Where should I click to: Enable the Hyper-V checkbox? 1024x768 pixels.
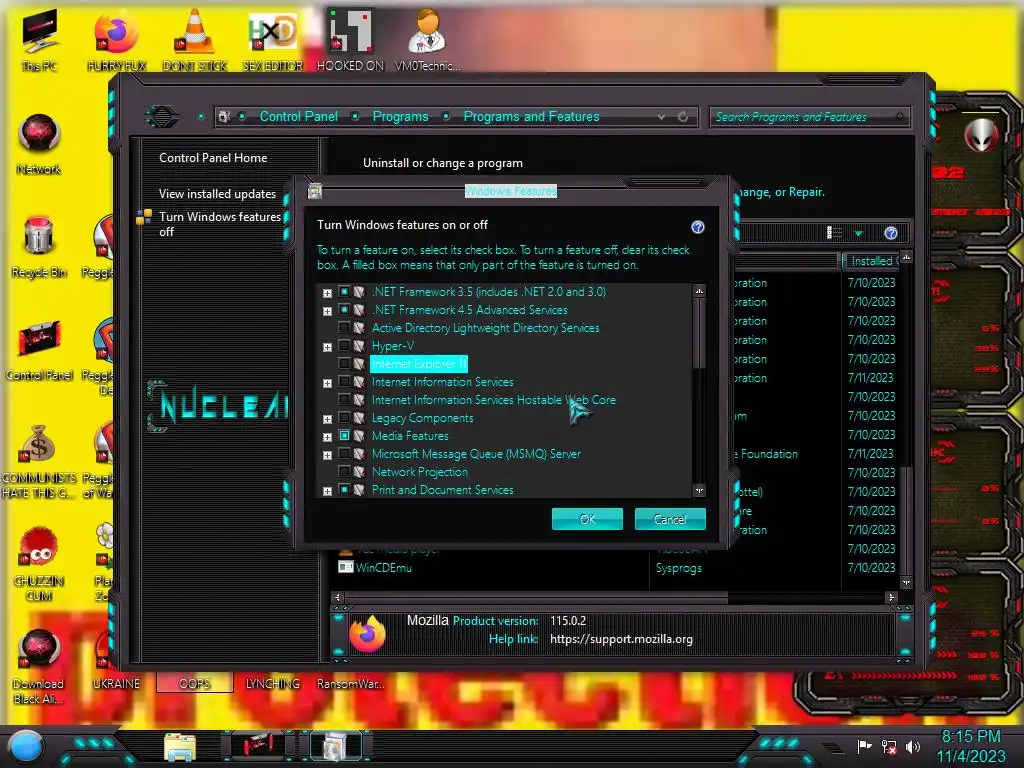click(x=344, y=345)
